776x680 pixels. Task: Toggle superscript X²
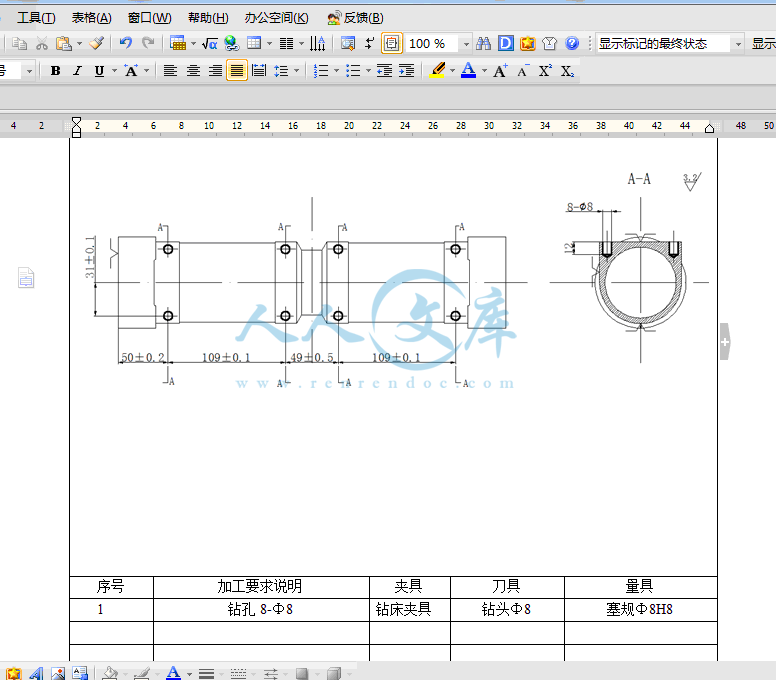545,71
